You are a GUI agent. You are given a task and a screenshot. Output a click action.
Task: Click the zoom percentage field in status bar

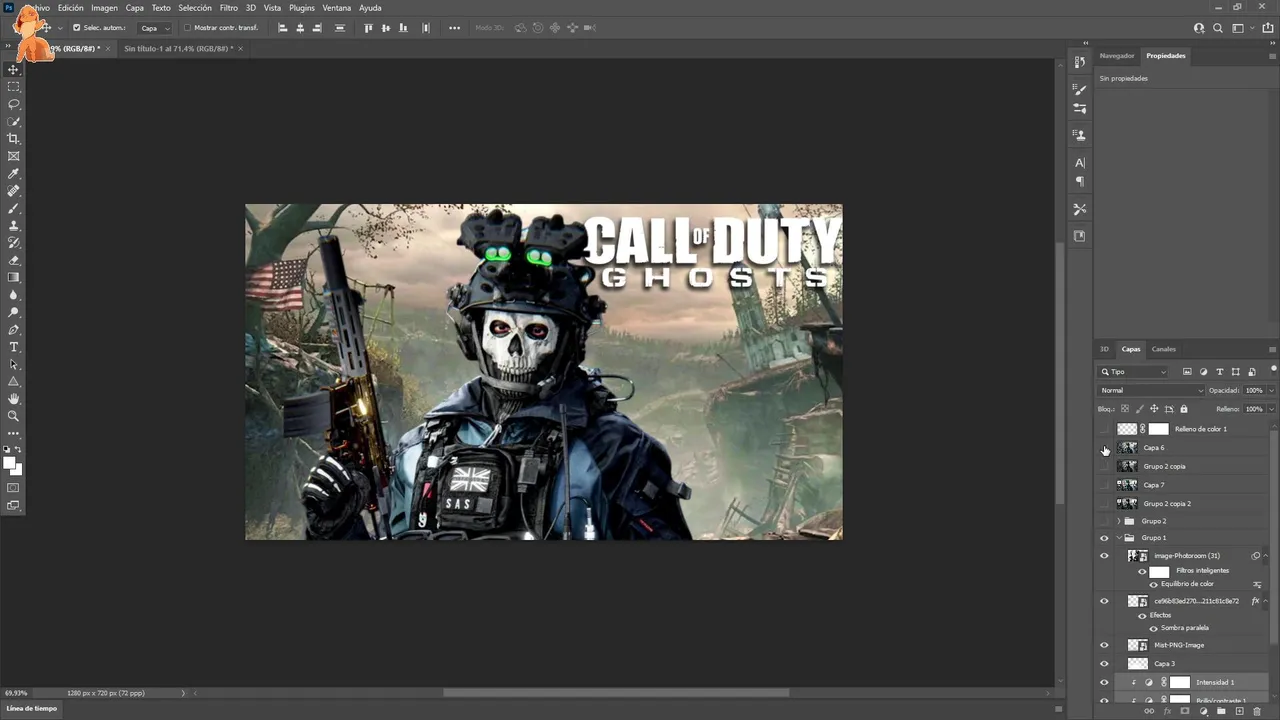click(x=16, y=693)
